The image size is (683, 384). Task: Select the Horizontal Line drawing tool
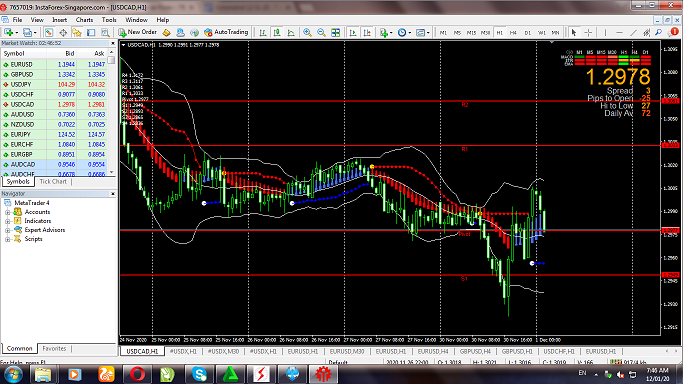(619, 32)
